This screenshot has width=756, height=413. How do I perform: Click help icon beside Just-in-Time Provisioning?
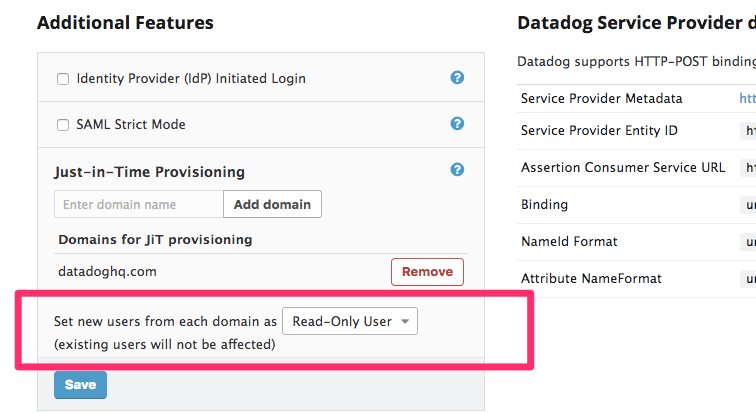457,170
